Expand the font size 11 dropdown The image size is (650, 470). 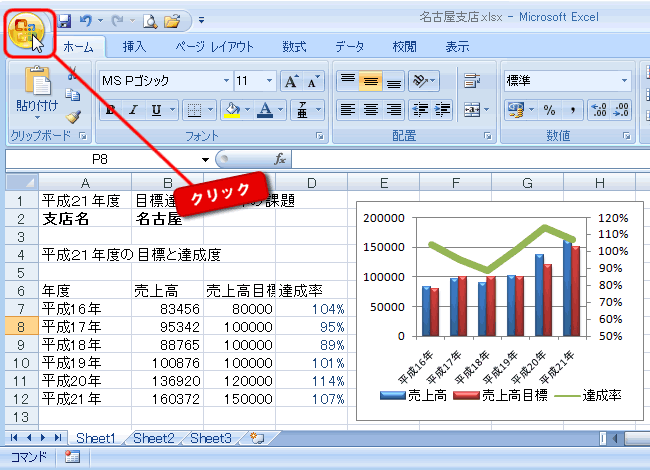pos(269,80)
